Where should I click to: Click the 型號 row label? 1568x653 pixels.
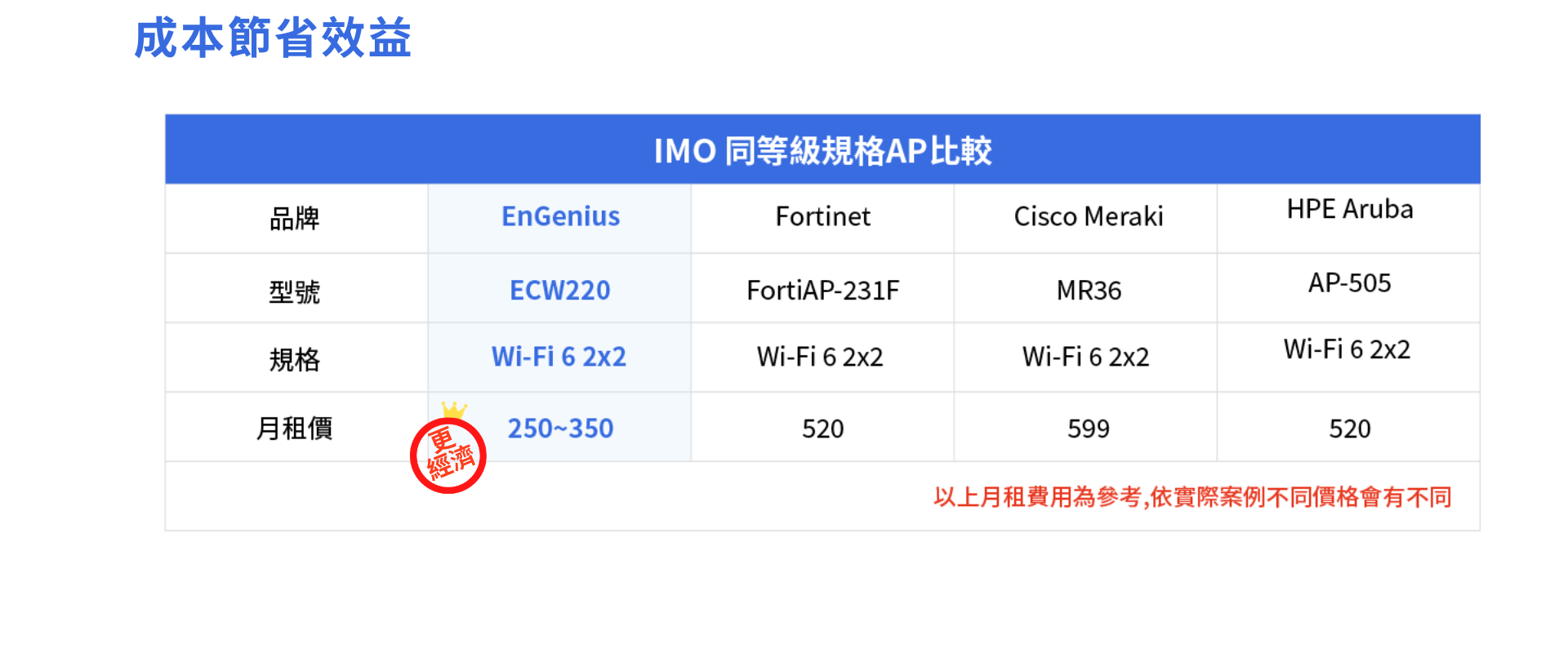click(x=295, y=291)
